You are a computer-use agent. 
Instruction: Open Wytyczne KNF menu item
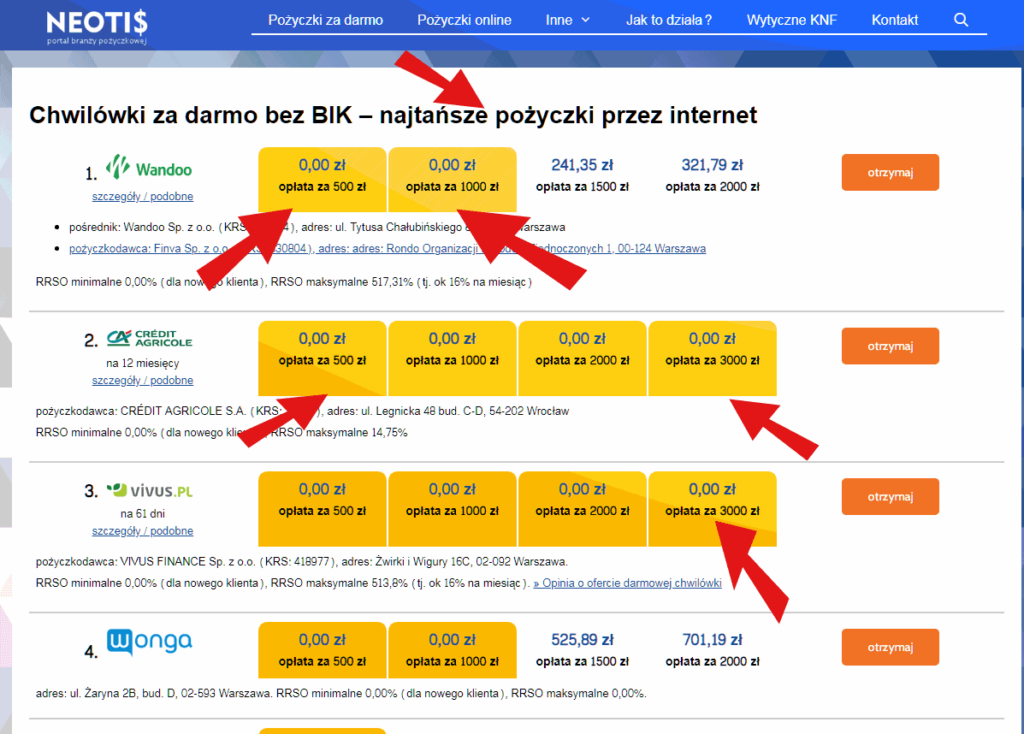click(792, 20)
